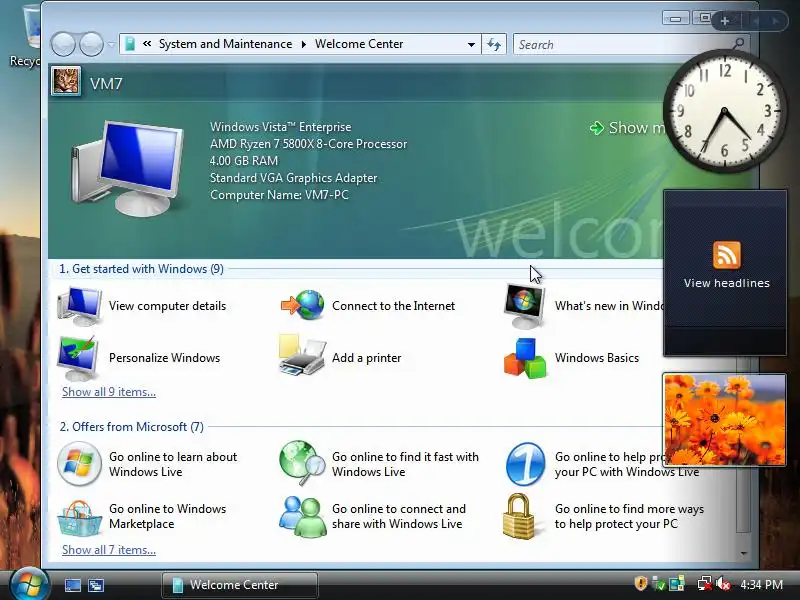Click the connect and share people icon

click(303, 517)
